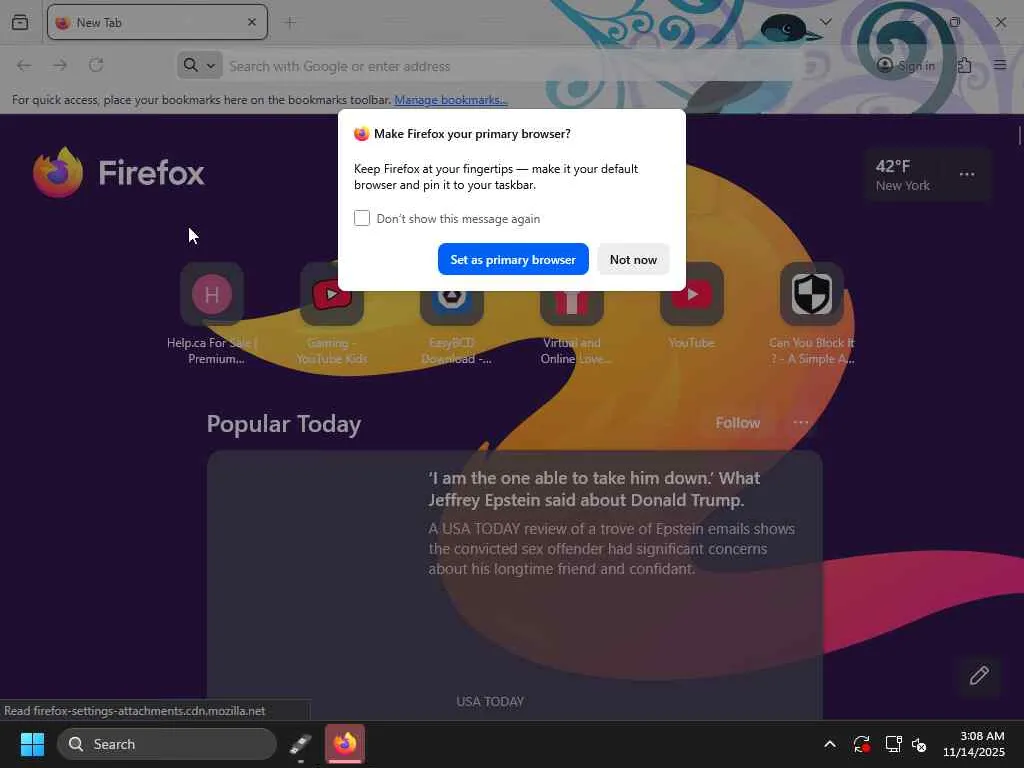The height and width of the screenshot is (768, 1024).
Task: Check Don't show this message again
Action: tap(362, 218)
